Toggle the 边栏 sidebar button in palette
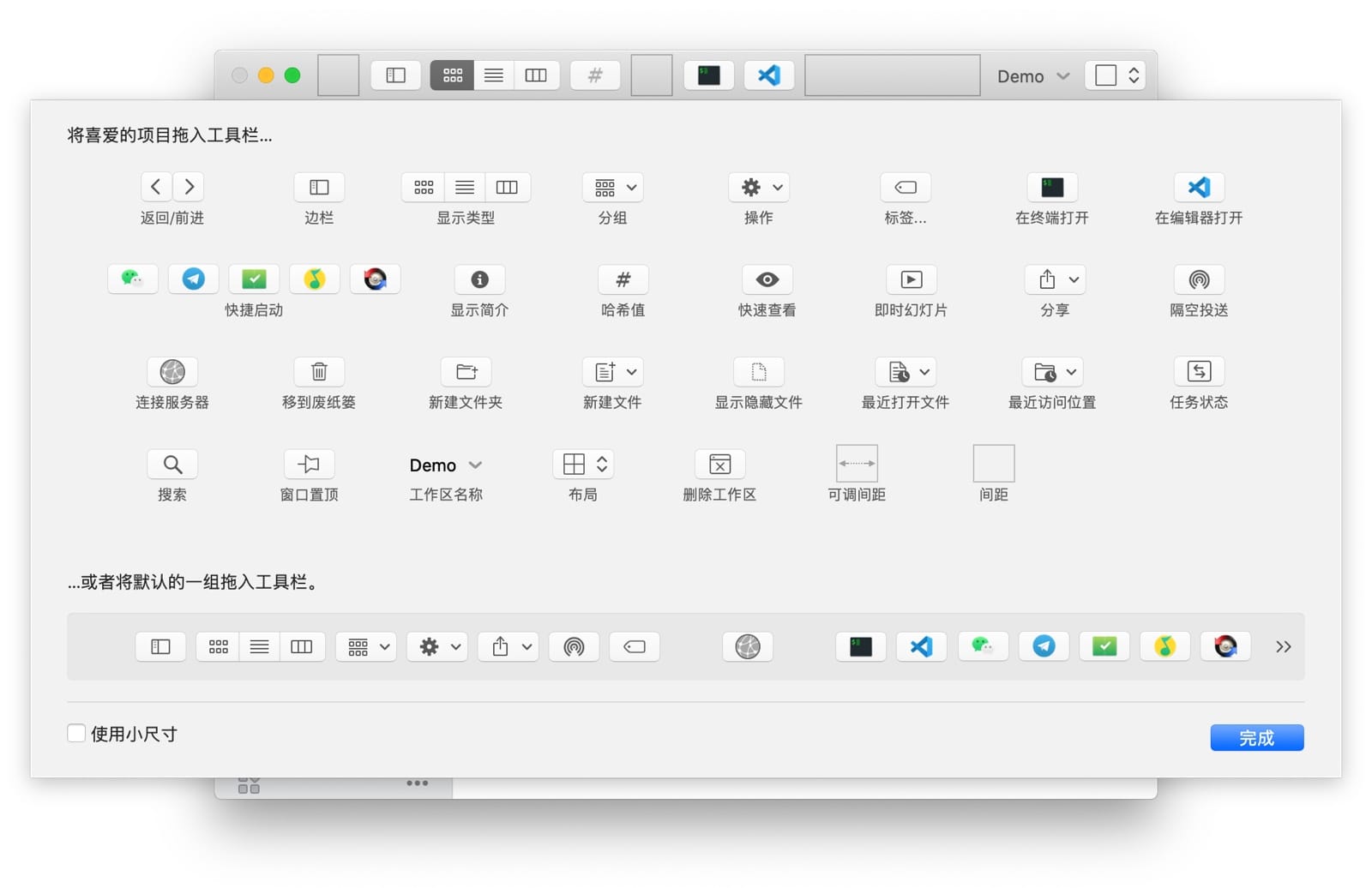Screen dimensions: 1372x888 coord(318,187)
